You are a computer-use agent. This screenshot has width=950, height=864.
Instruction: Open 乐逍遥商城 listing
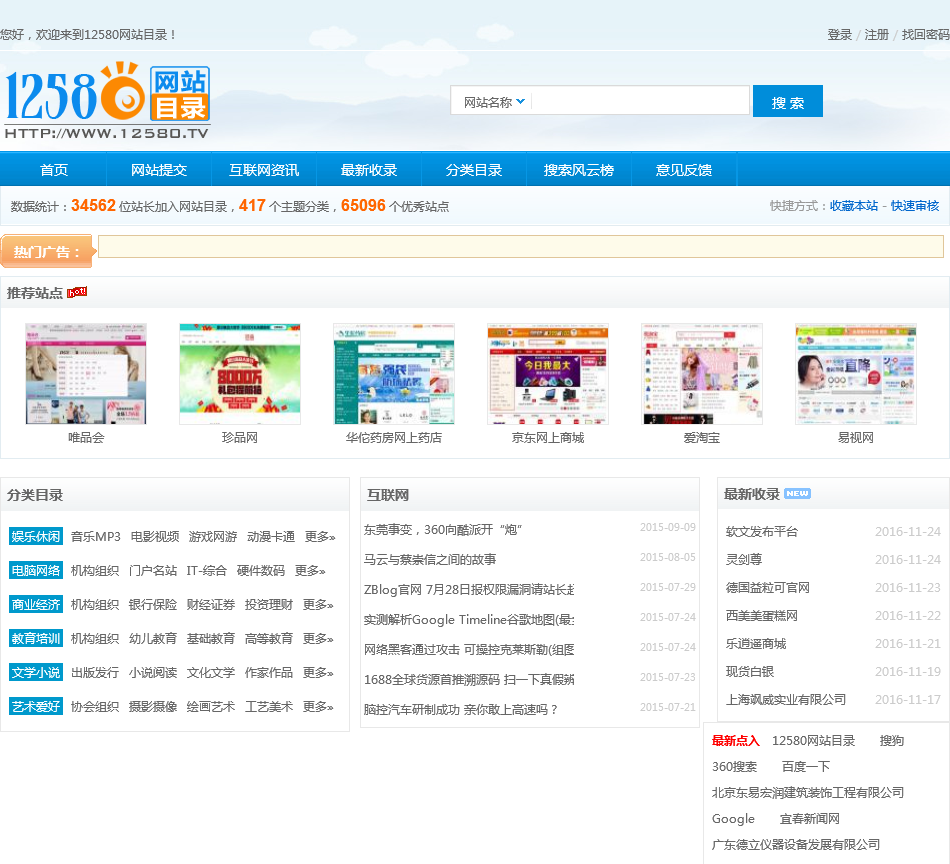pos(756,643)
